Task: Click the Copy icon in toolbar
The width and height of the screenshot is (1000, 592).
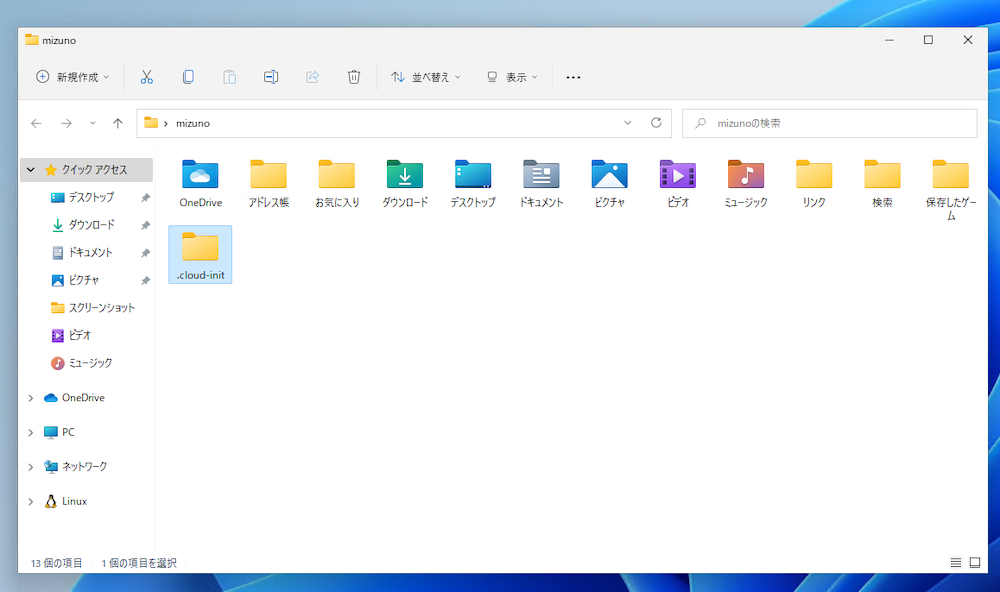Action: [188, 77]
